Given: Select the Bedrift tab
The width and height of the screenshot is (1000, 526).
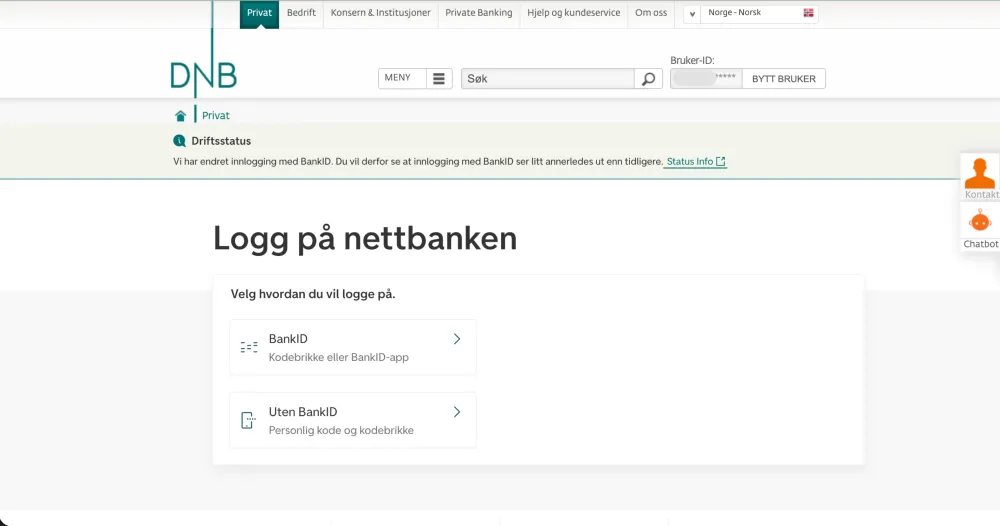Looking at the screenshot, I should pos(301,13).
